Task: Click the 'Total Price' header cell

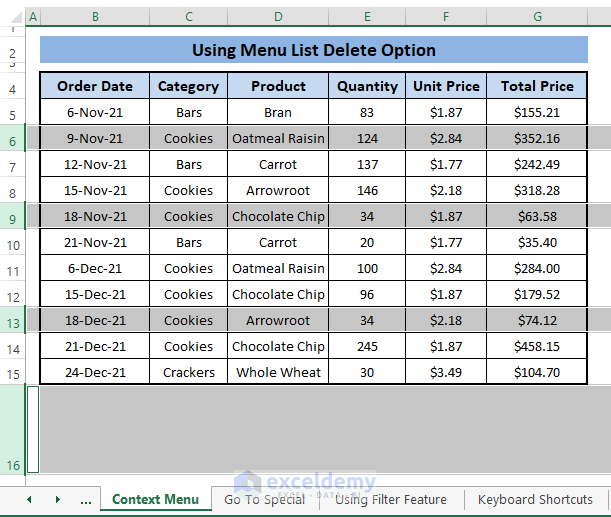Action: (x=537, y=86)
